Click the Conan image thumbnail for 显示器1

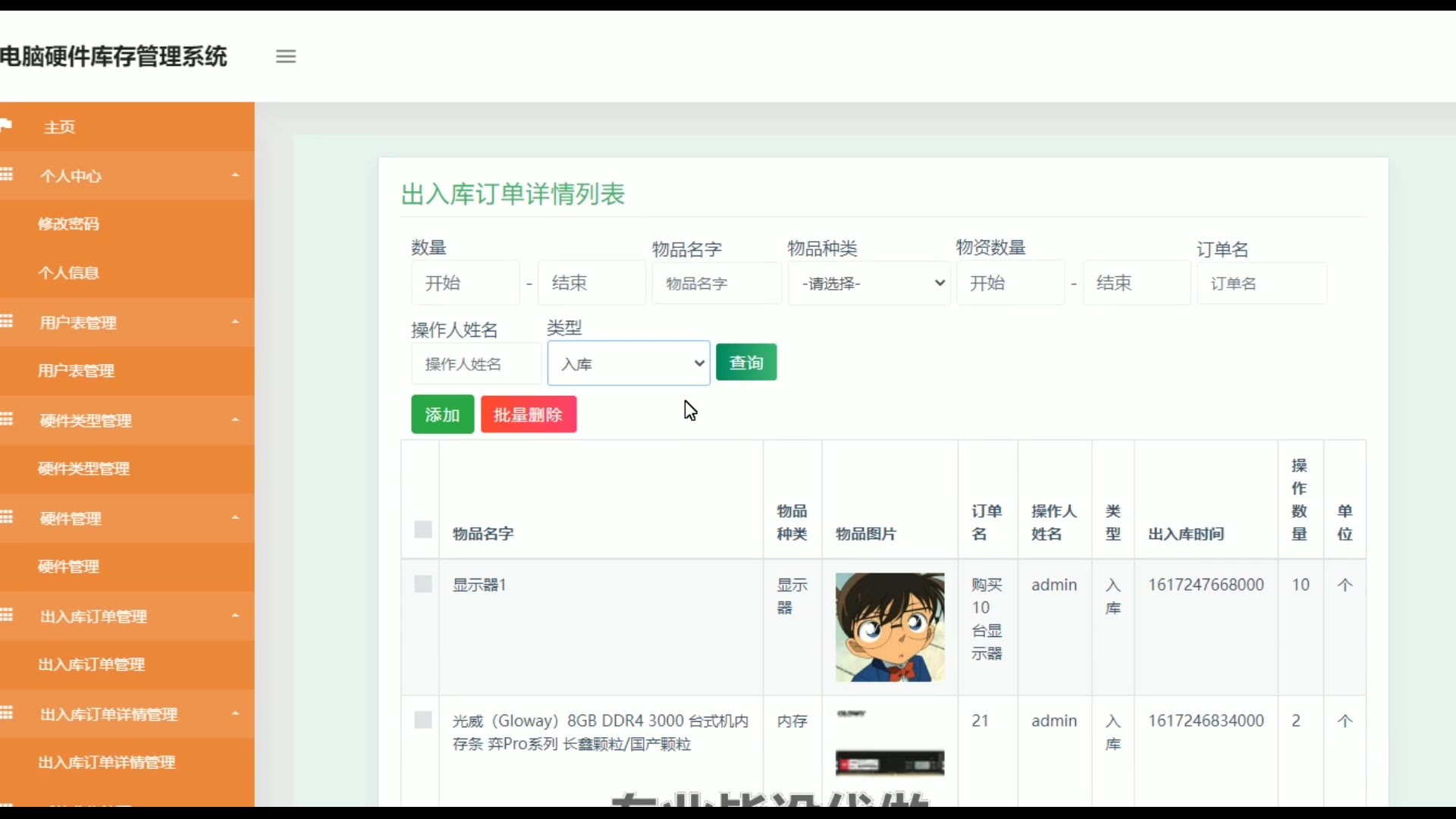(890, 627)
